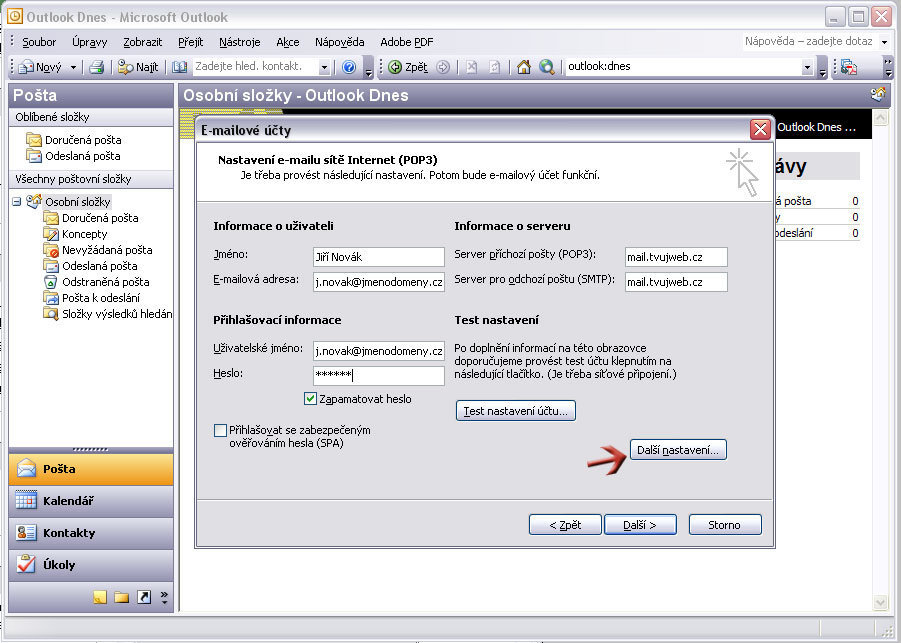The width and height of the screenshot is (901, 643).
Task: Open the Soubor menu
Action: pos(39,42)
